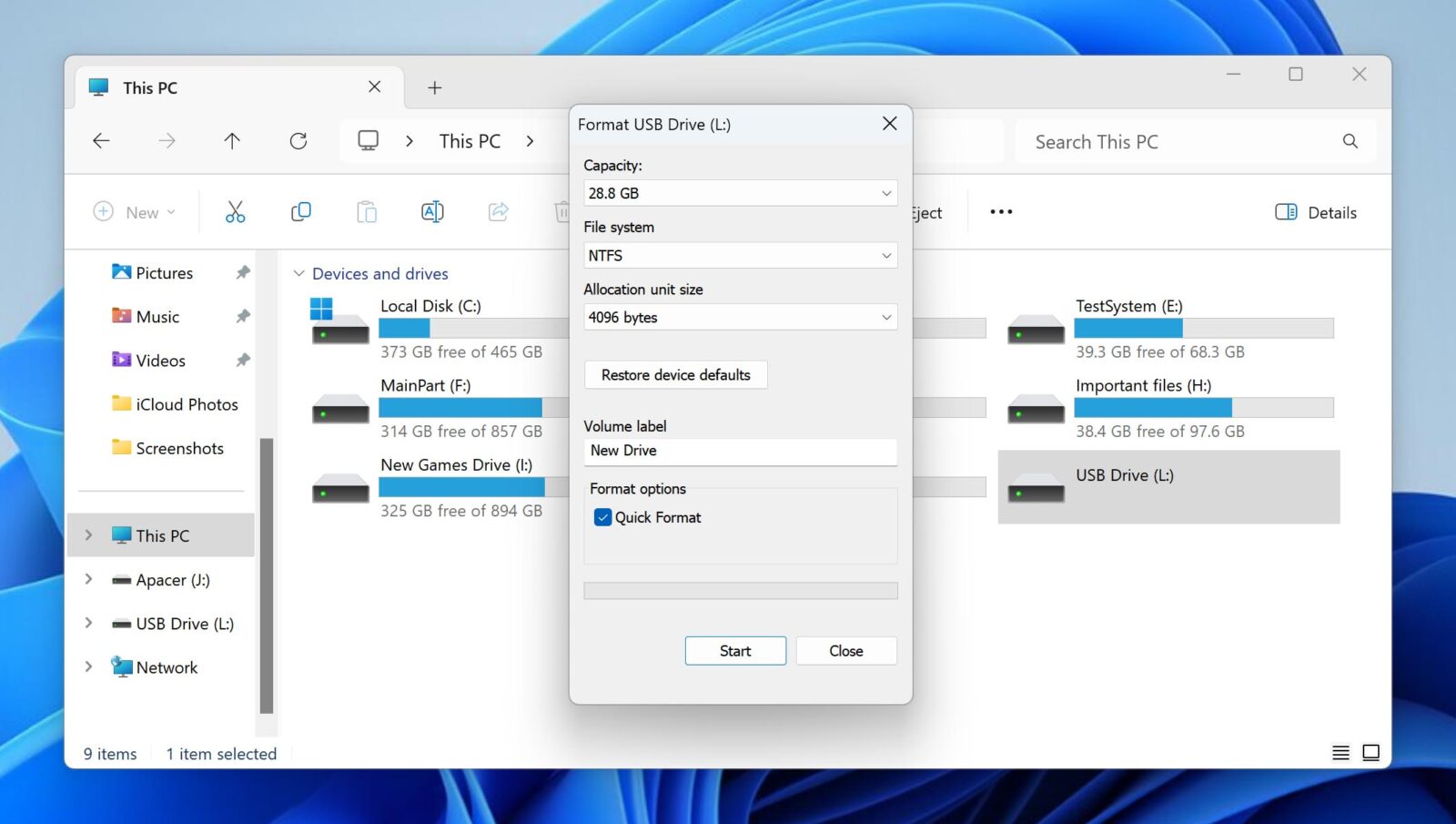Click the navigation pane scrollbar
The image size is (1456, 824).
(x=267, y=574)
